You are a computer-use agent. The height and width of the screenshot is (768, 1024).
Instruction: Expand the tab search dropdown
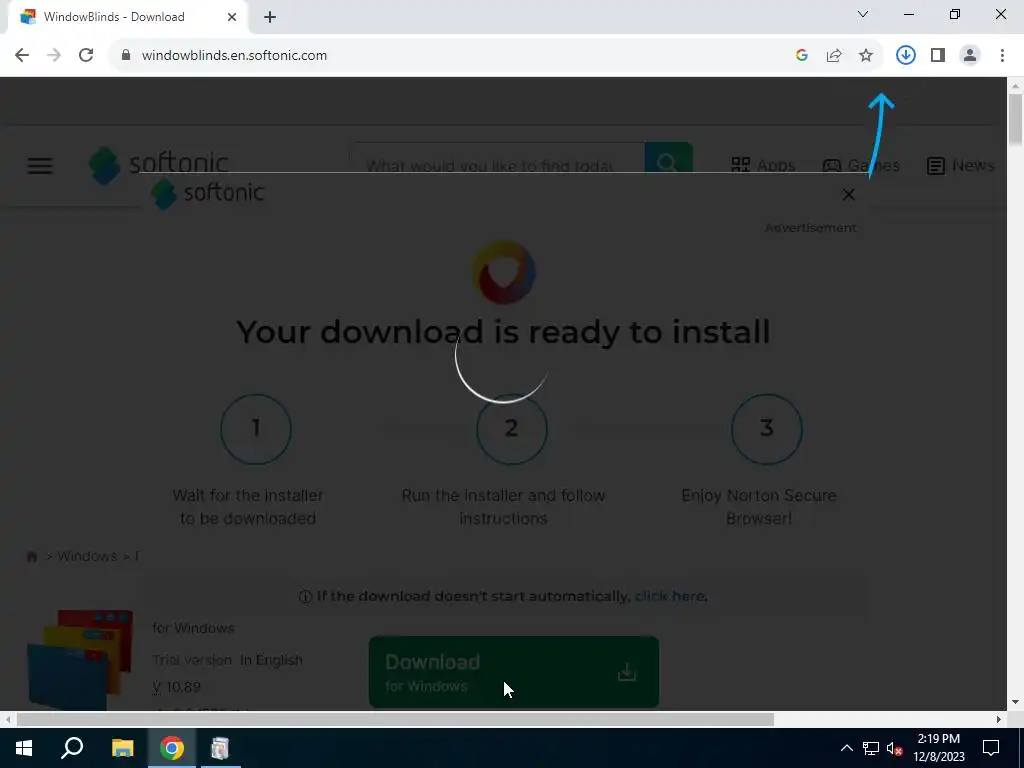(x=863, y=14)
